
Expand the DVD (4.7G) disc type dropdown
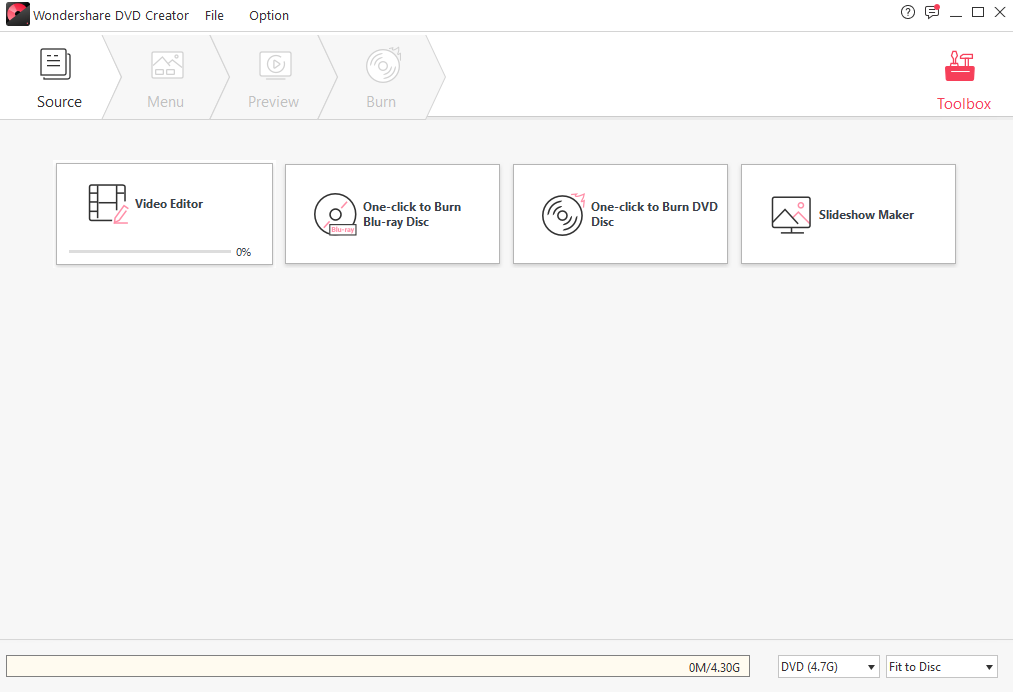click(x=828, y=667)
